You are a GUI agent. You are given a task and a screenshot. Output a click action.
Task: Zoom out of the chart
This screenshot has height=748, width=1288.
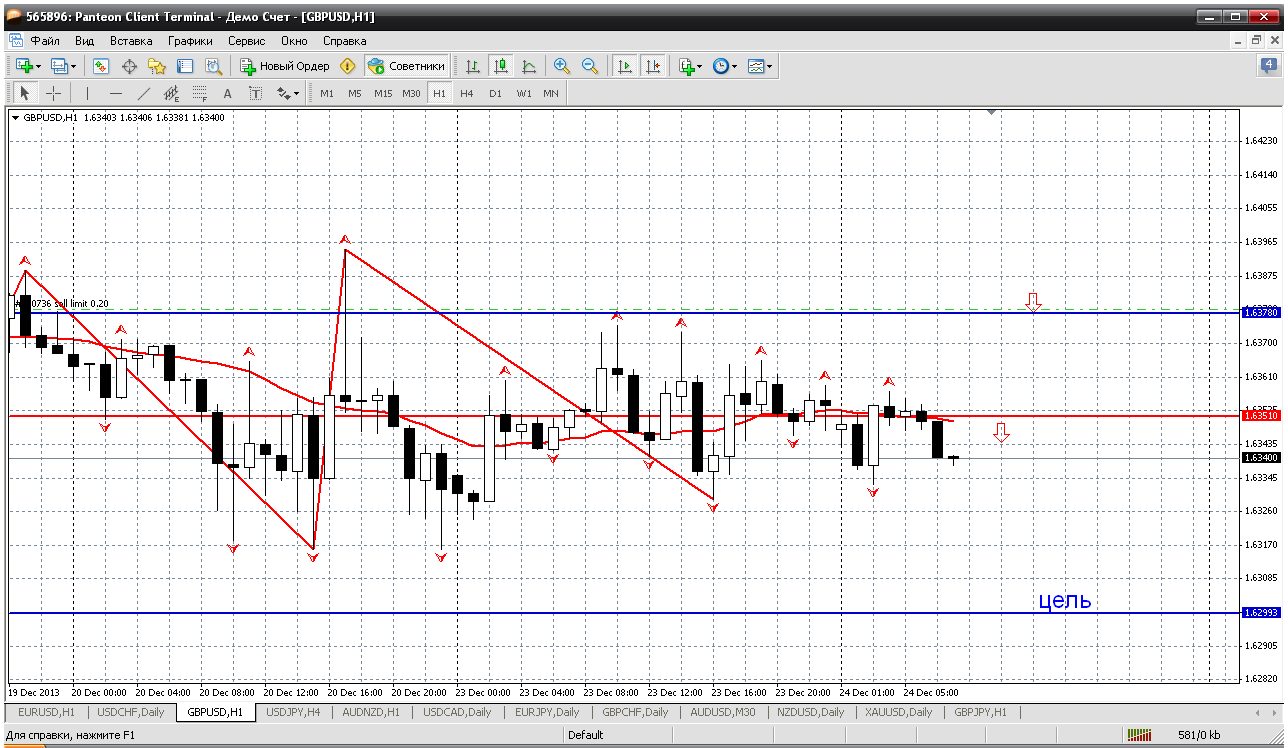(590, 66)
